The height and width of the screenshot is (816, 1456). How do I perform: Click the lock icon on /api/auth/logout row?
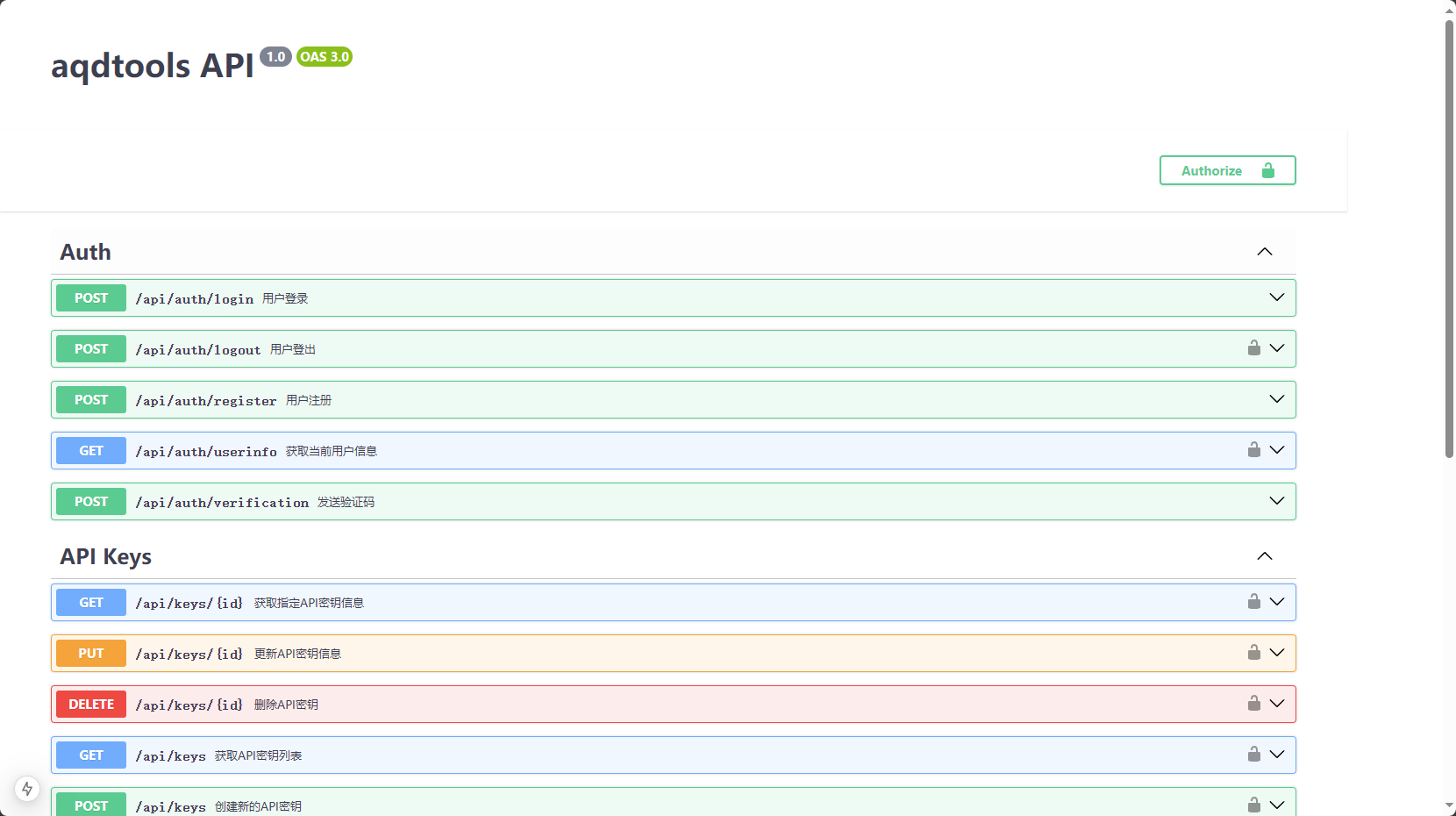(1253, 348)
